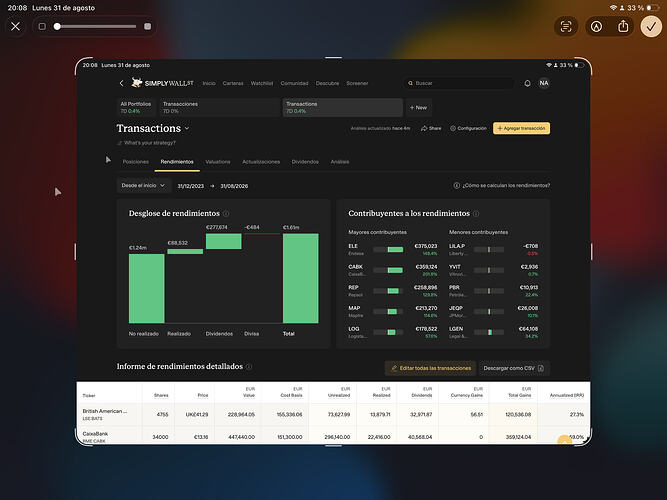Select the full page box right of the slider
667x500 pixels.
pyautogui.click(x=148, y=26)
